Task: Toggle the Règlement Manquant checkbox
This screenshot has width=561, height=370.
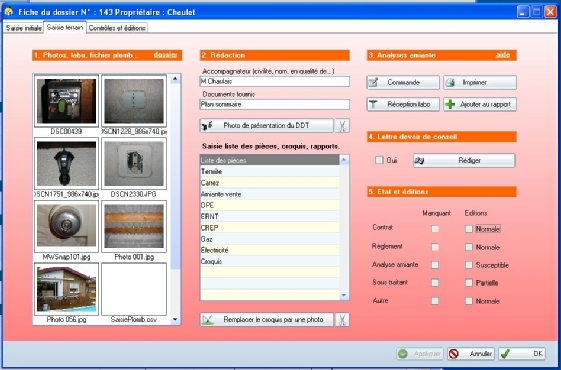Action: [x=435, y=247]
